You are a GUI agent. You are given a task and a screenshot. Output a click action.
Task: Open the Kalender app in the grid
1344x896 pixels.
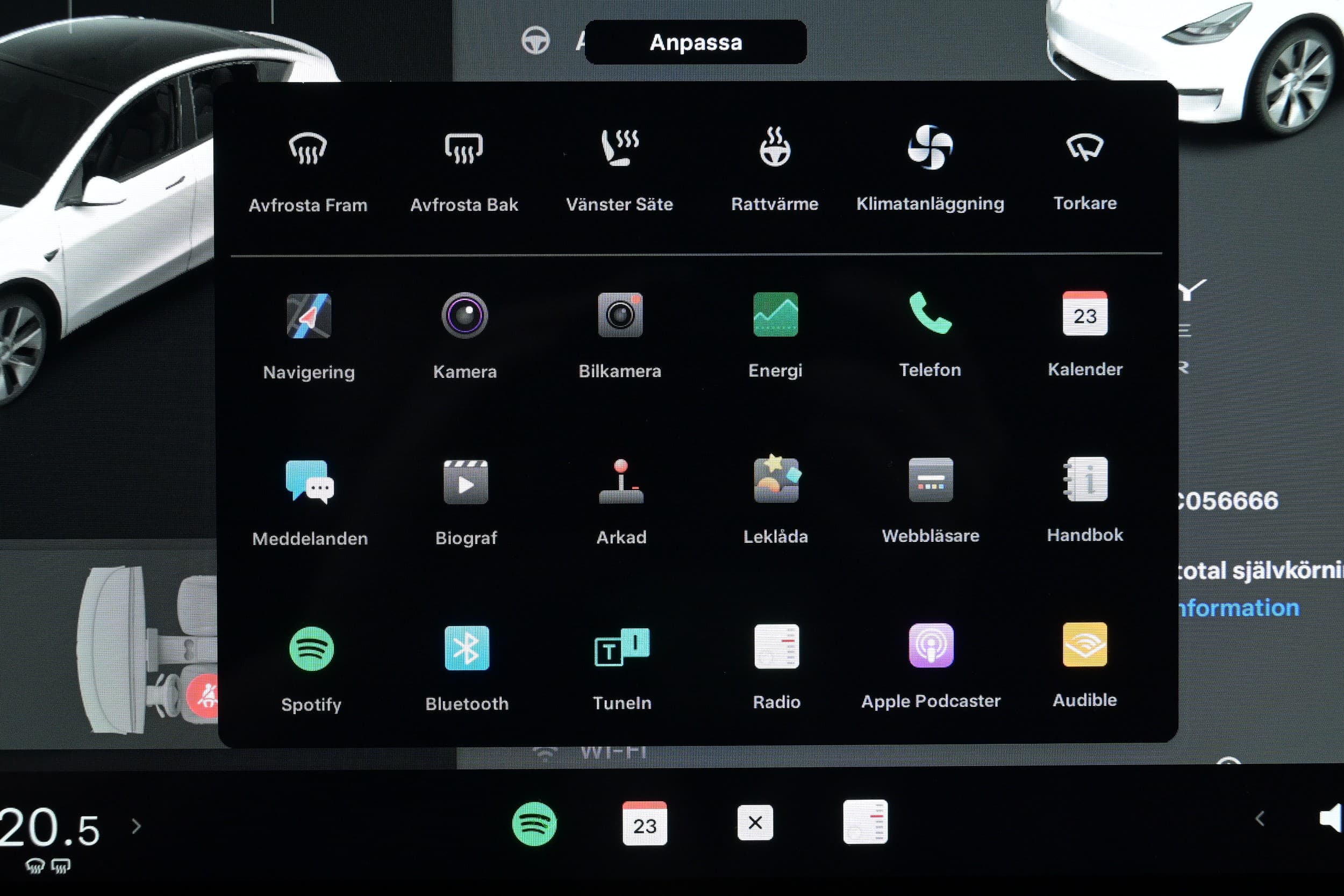pos(1085,335)
